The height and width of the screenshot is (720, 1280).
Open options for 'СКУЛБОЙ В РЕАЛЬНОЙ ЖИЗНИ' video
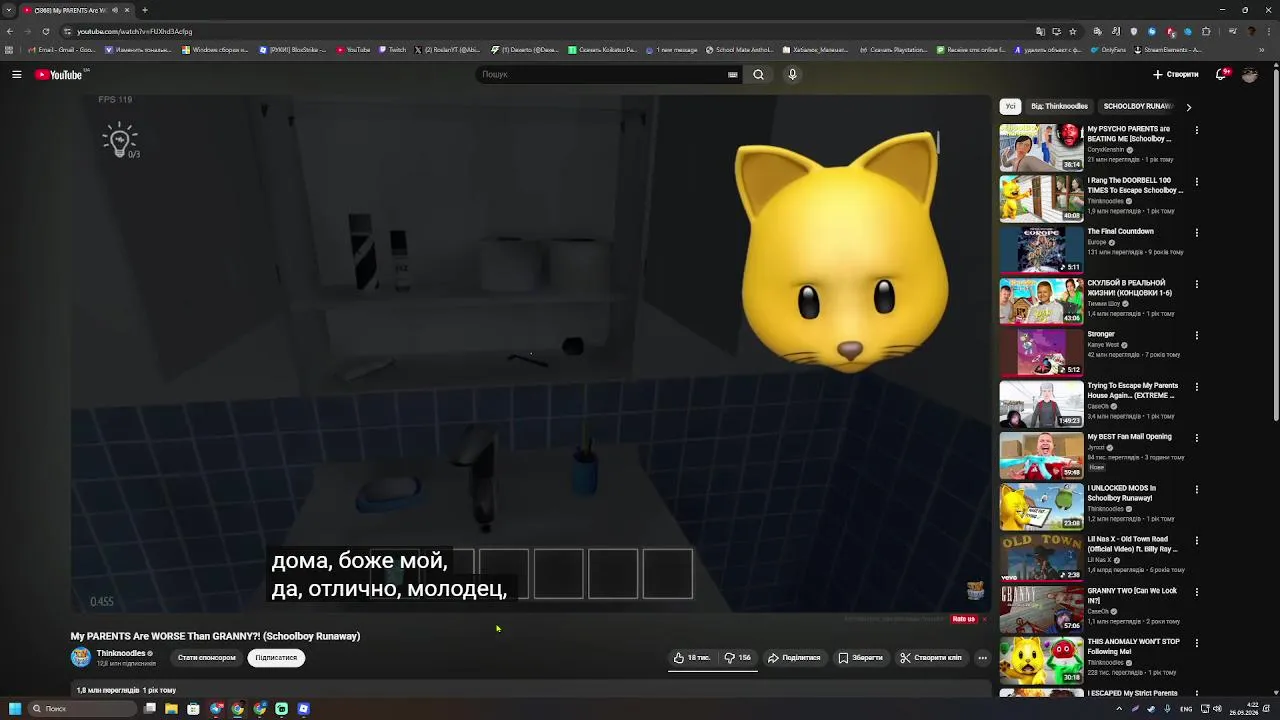1196,284
